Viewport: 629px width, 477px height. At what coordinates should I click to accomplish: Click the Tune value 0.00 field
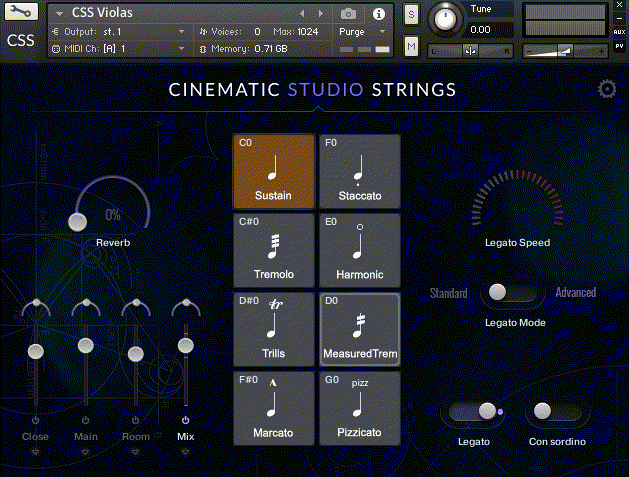[x=489, y=30]
